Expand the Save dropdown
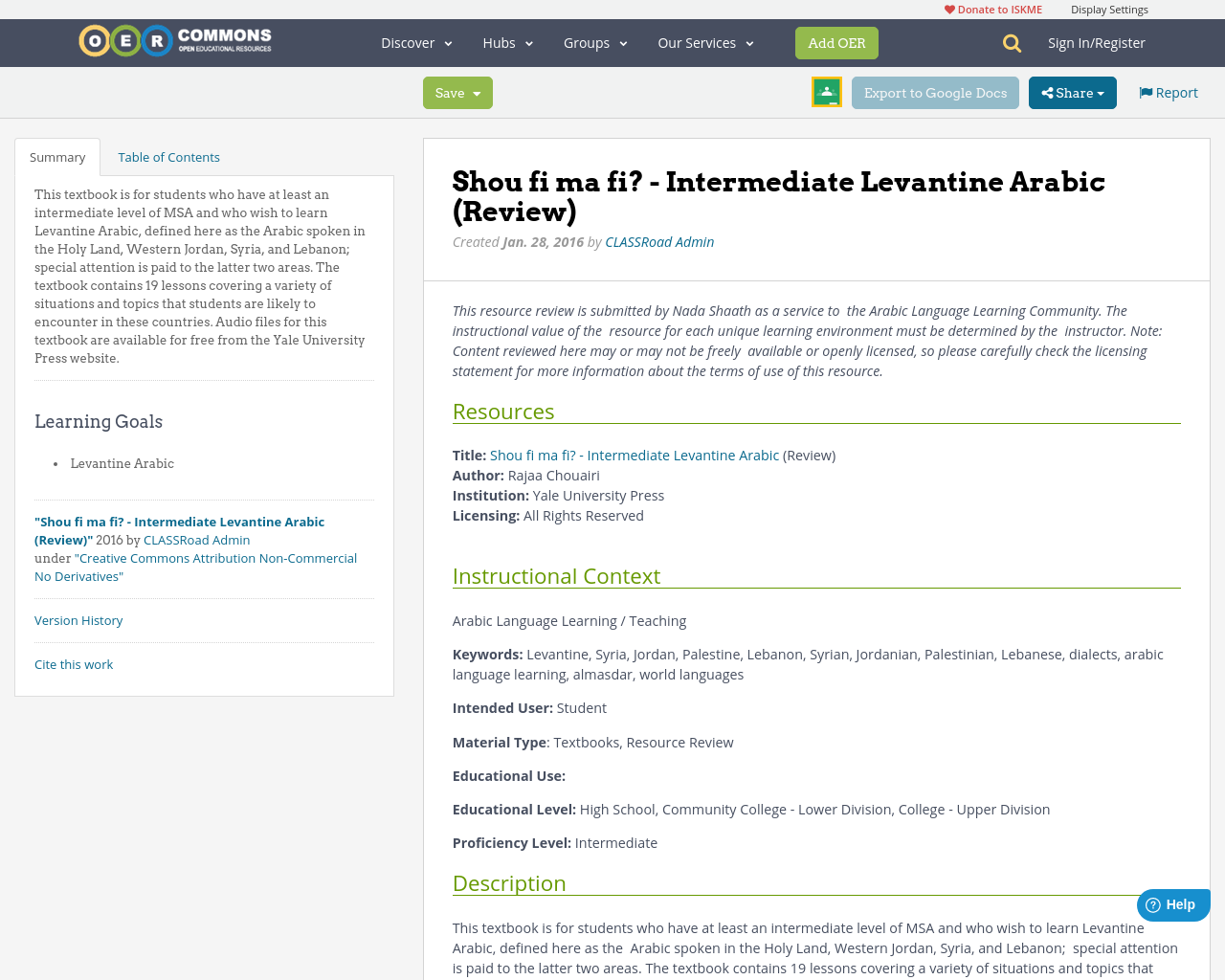This screenshot has width=1225, height=980. pos(457,93)
